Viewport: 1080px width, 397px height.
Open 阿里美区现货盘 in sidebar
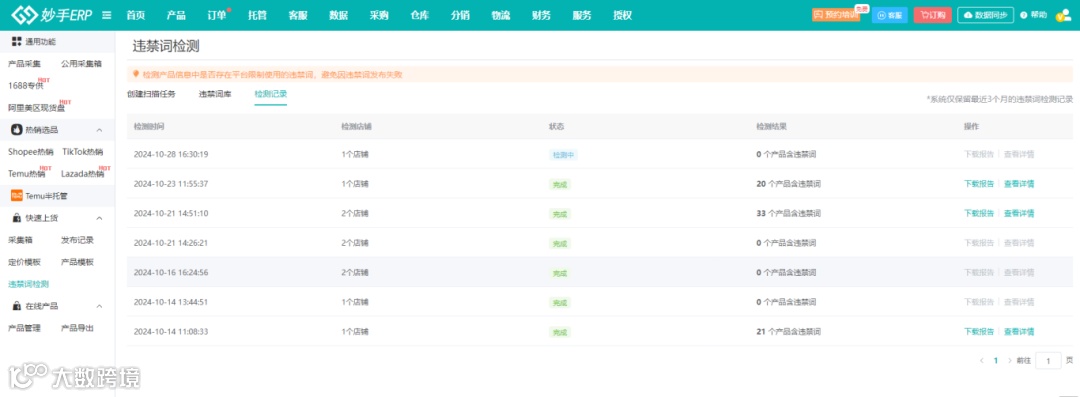[x=37, y=108]
